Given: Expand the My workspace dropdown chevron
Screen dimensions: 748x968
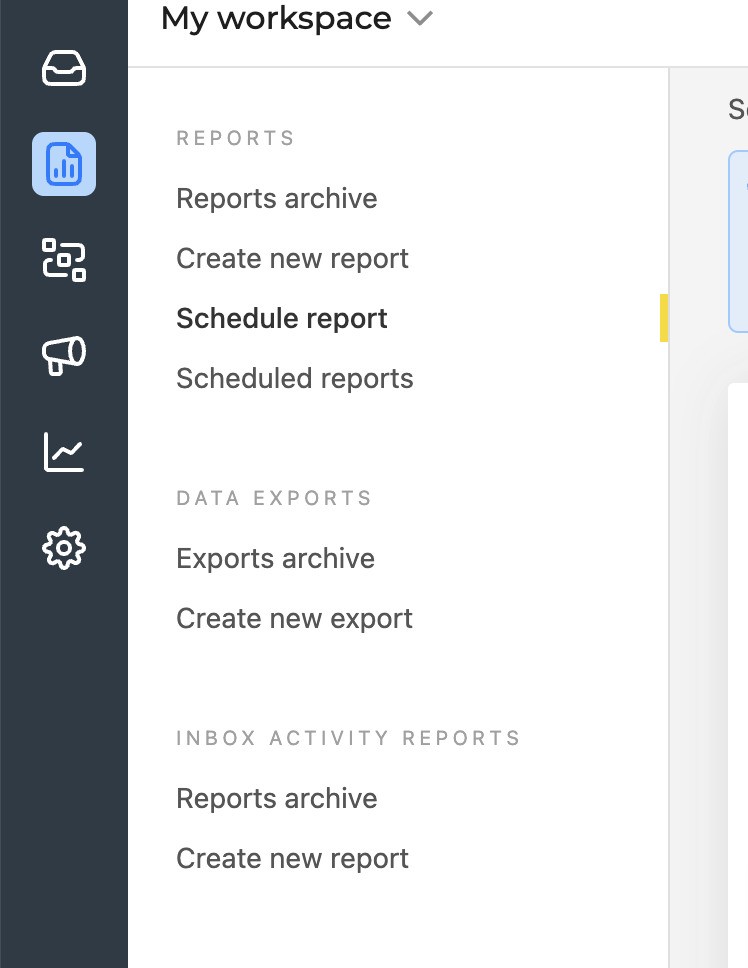Looking at the screenshot, I should coord(420,19).
